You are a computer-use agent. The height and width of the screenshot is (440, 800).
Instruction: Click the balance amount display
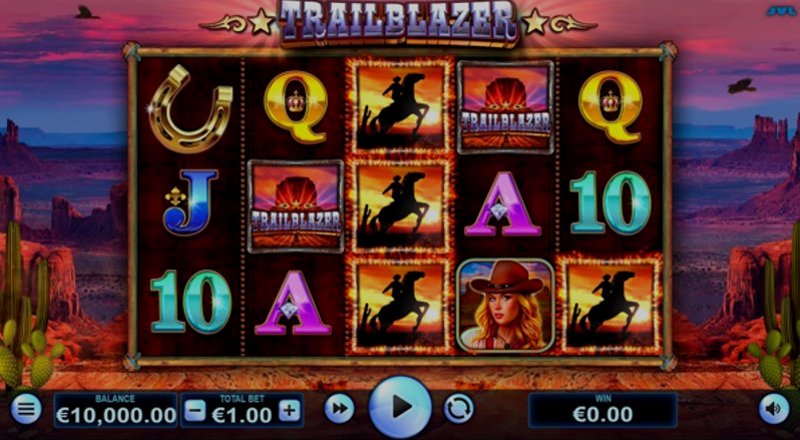[x=115, y=410]
